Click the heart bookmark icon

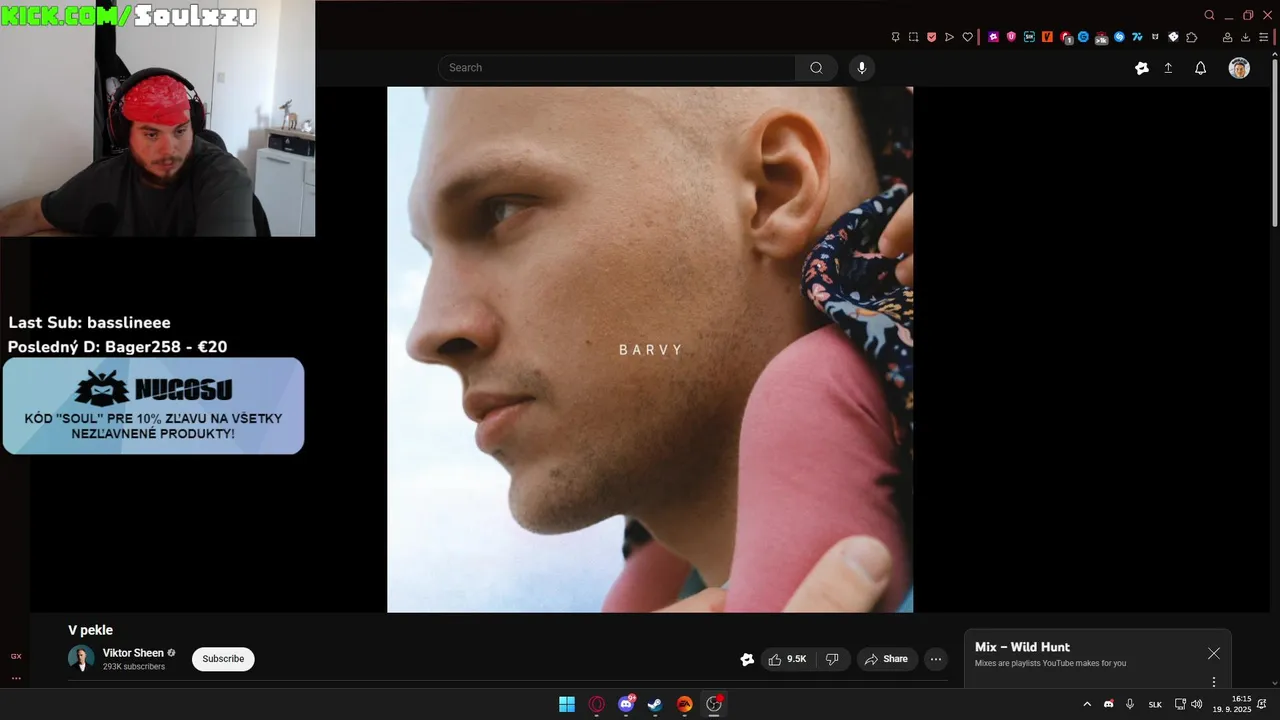[967, 37]
